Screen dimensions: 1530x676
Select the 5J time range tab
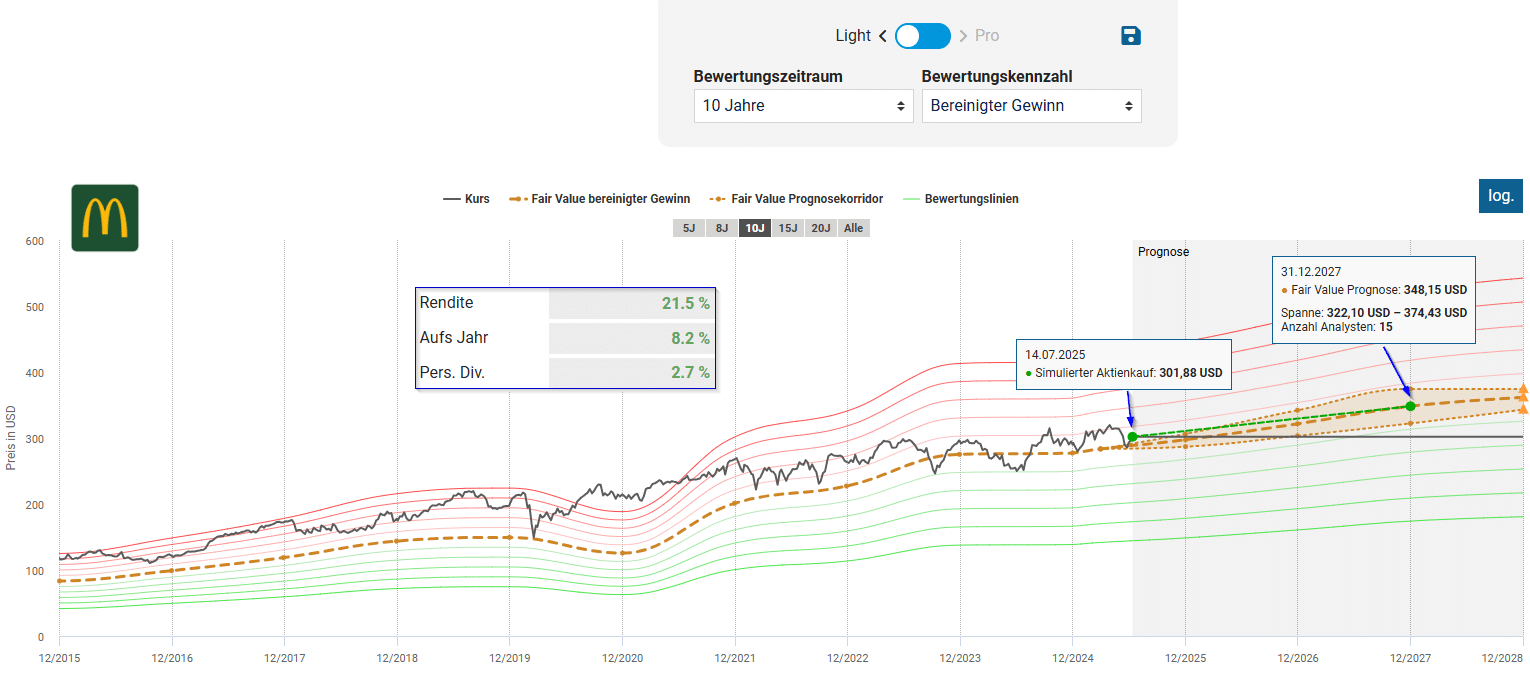[x=688, y=228]
